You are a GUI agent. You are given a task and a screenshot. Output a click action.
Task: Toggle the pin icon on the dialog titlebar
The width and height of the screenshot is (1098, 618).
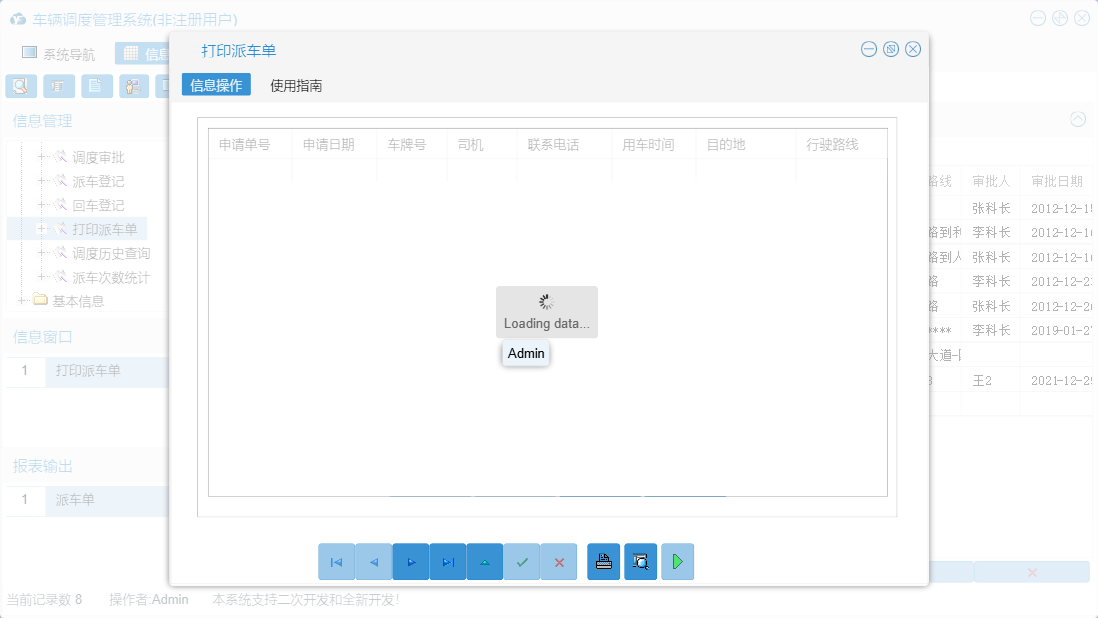[x=890, y=48]
